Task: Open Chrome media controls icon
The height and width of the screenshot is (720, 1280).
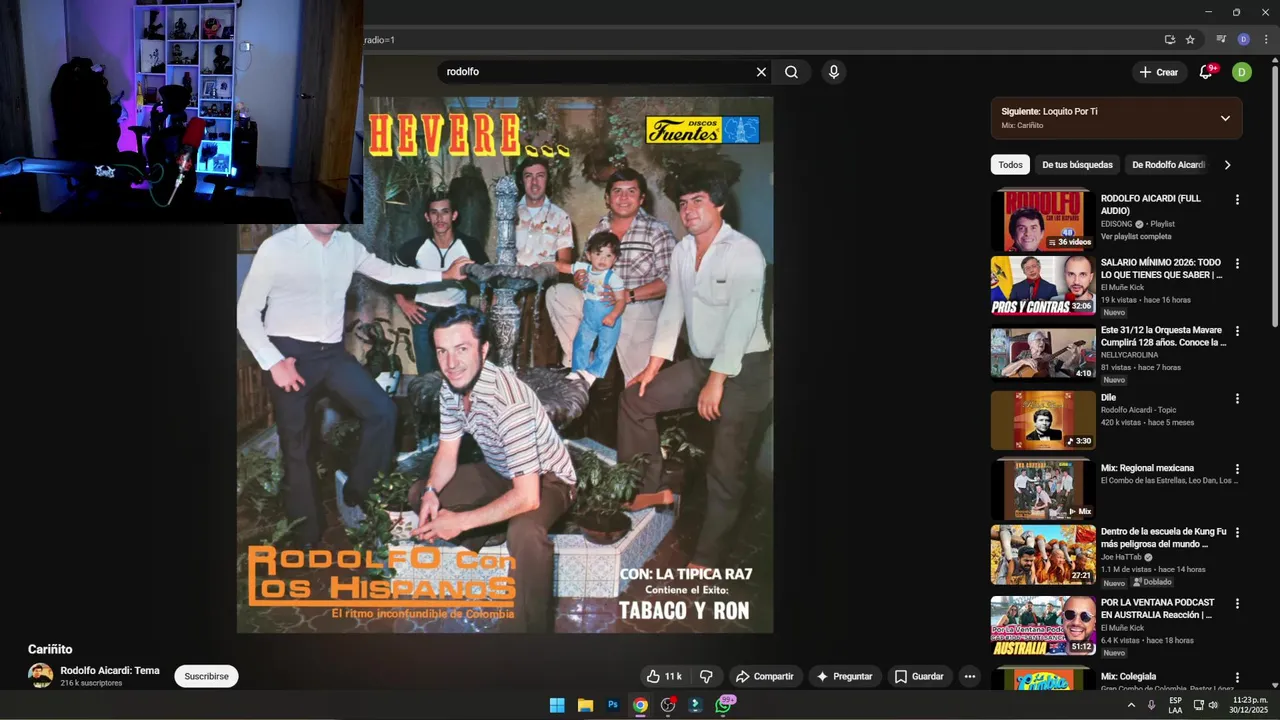Action: pyautogui.click(x=1221, y=40)
